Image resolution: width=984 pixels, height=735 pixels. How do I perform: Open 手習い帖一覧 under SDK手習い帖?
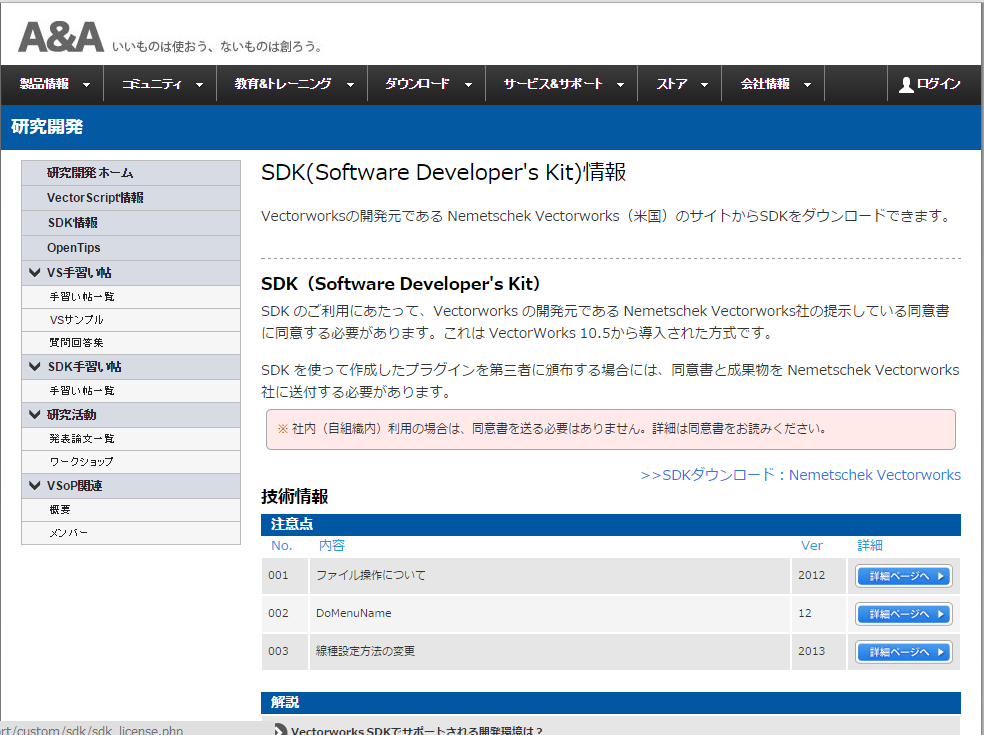[x=131, y=391]
